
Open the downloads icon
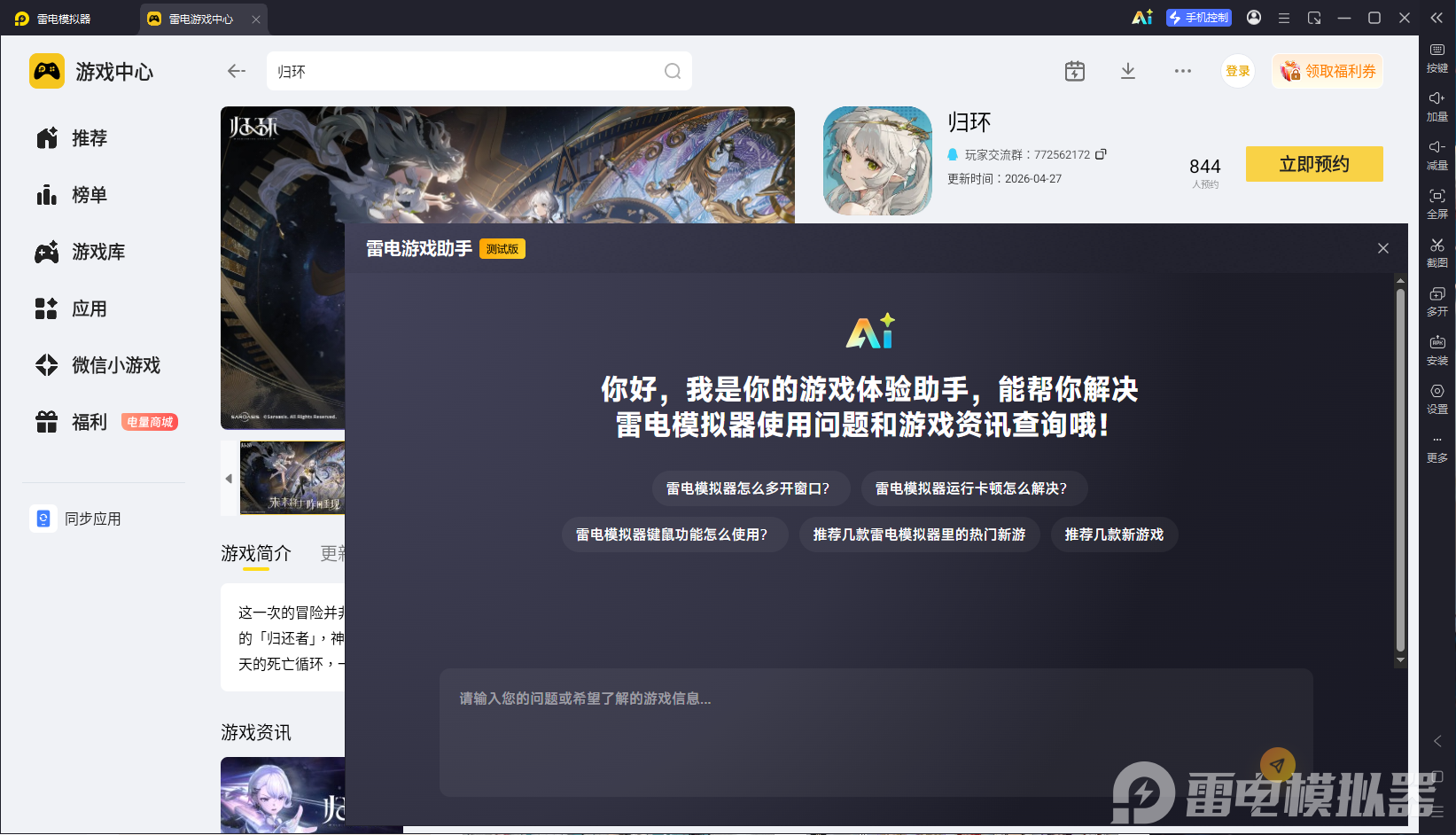coord(1128,71)
